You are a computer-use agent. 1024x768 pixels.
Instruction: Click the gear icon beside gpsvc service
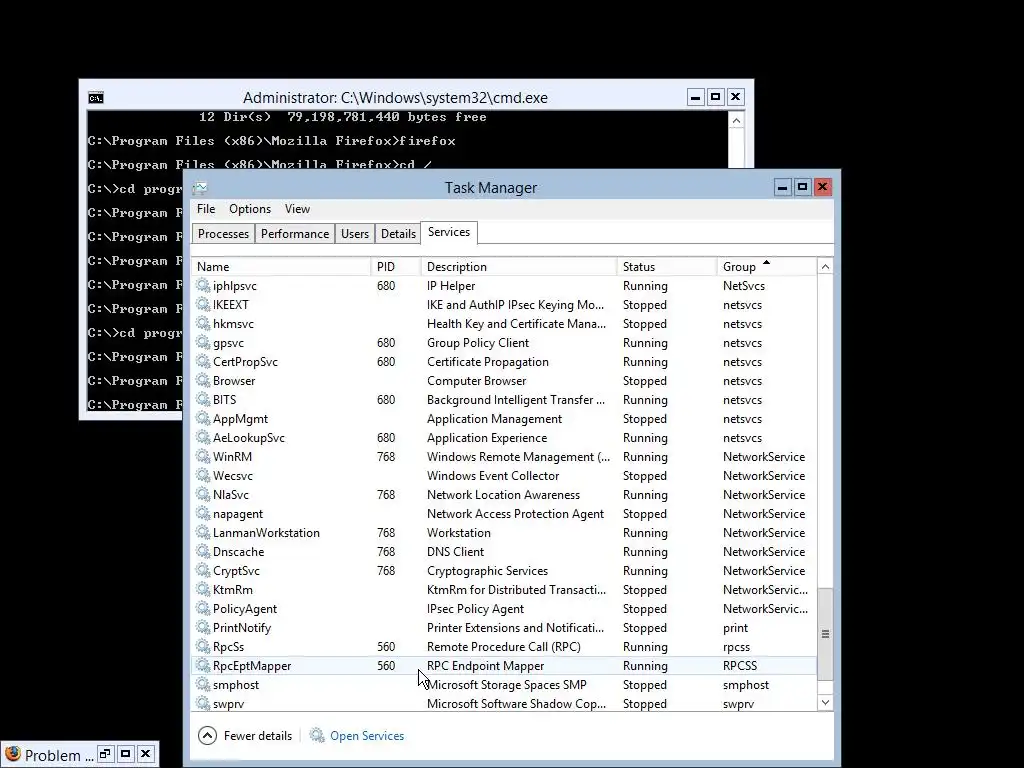[x=203, y=342]
